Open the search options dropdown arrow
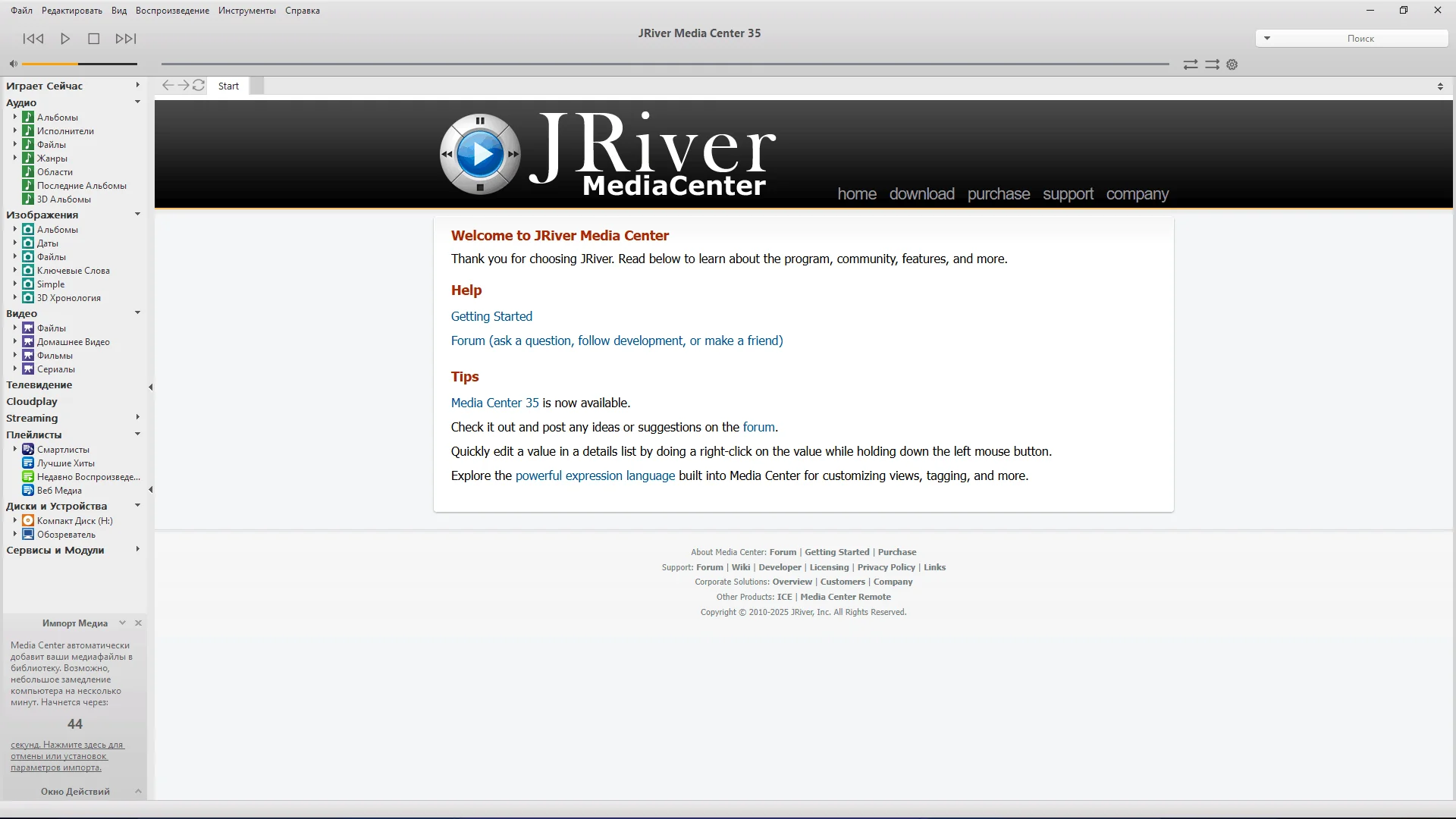The width and height of the screenshot is (1456, 819). tap(1266, 38)
